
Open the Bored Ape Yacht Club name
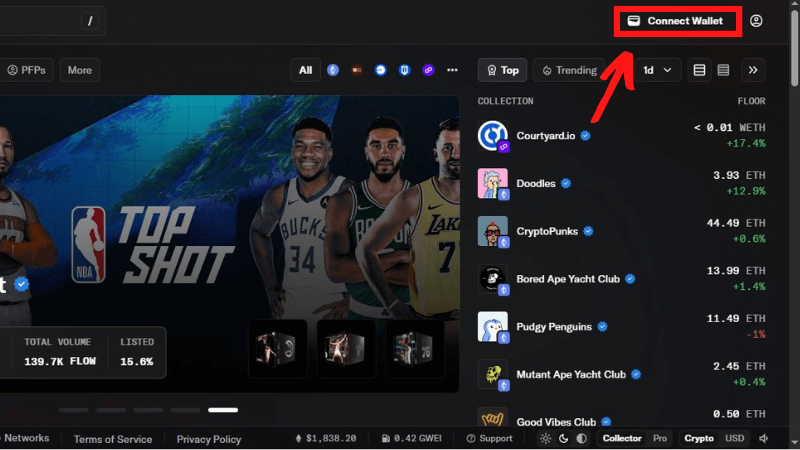[568, 279]
